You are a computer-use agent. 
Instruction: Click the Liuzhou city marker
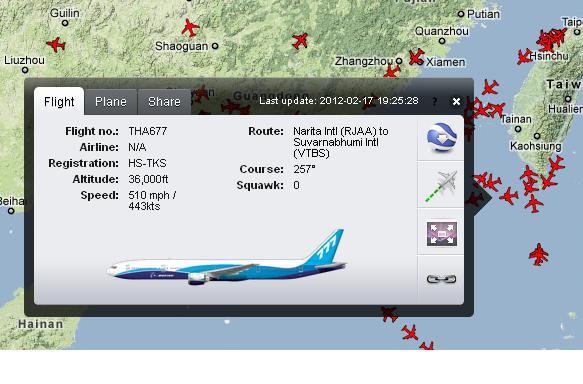point(25,70)
